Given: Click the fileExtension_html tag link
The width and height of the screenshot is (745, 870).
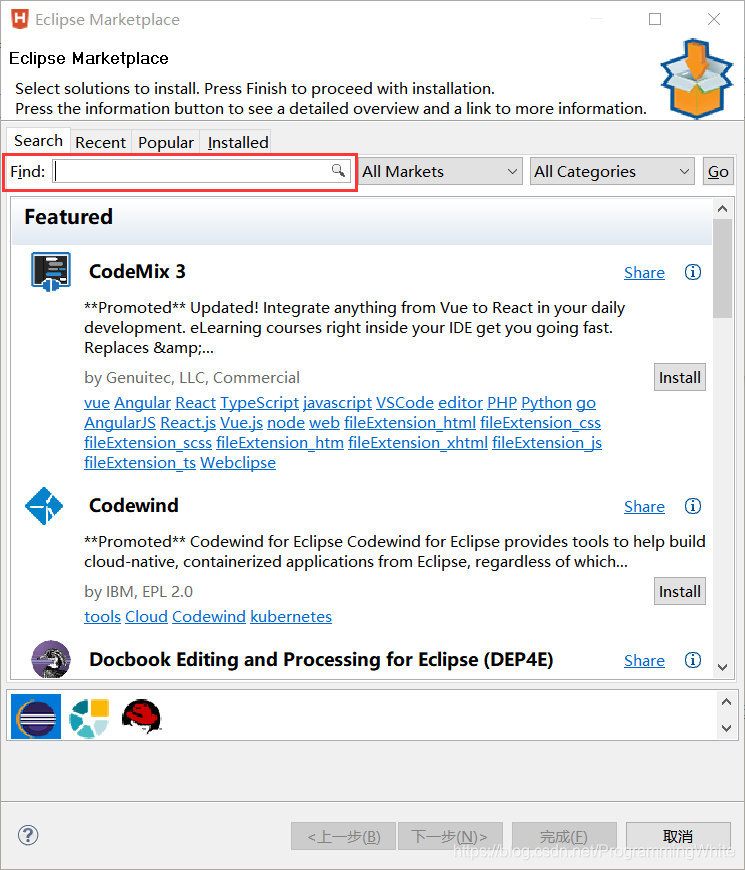Looking at the screenshot, I should pos(410,423).
